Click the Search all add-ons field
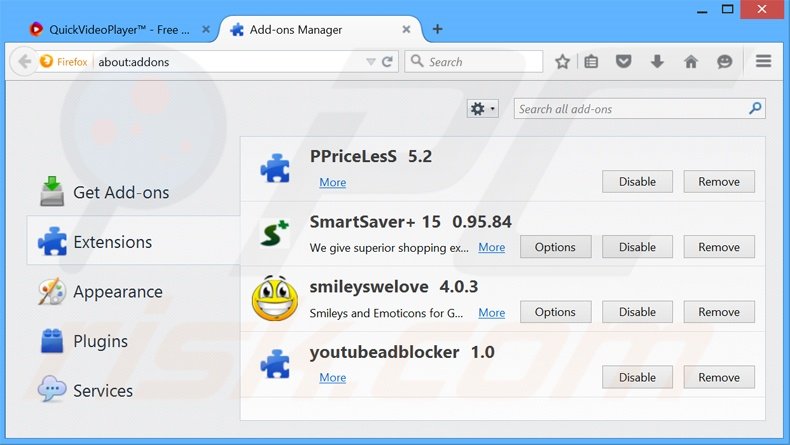This screenshot has width=790, height=445. [639, 108]
